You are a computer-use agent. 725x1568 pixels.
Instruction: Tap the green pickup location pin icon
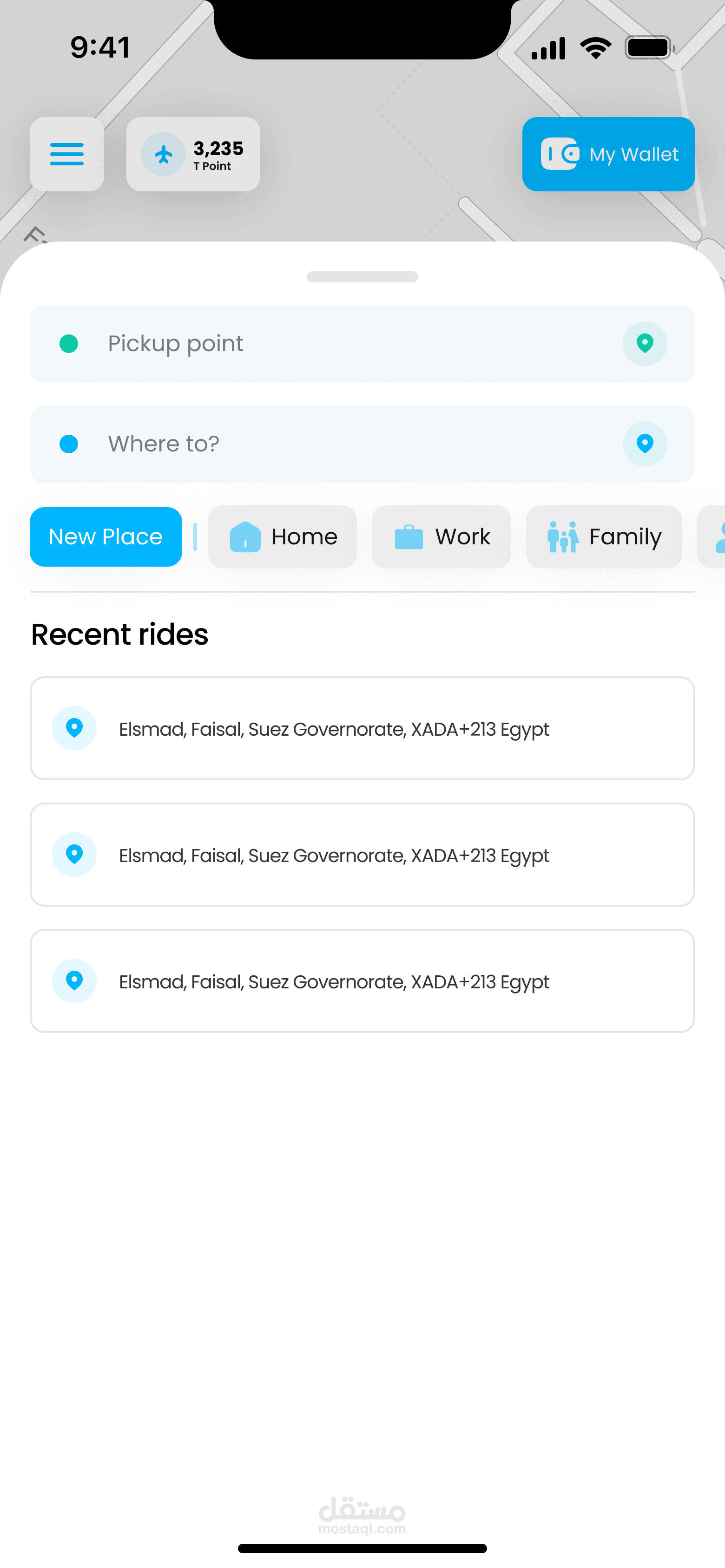645,343
